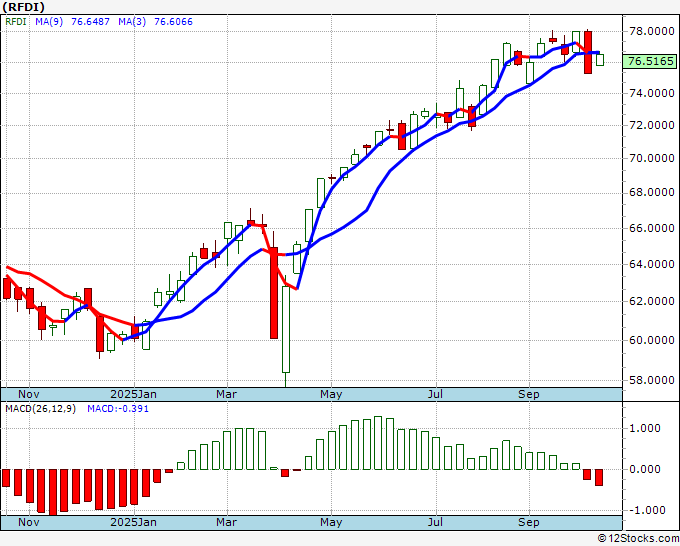
Task: Click the final red MACD histogram bar
Action: (599, 477)
